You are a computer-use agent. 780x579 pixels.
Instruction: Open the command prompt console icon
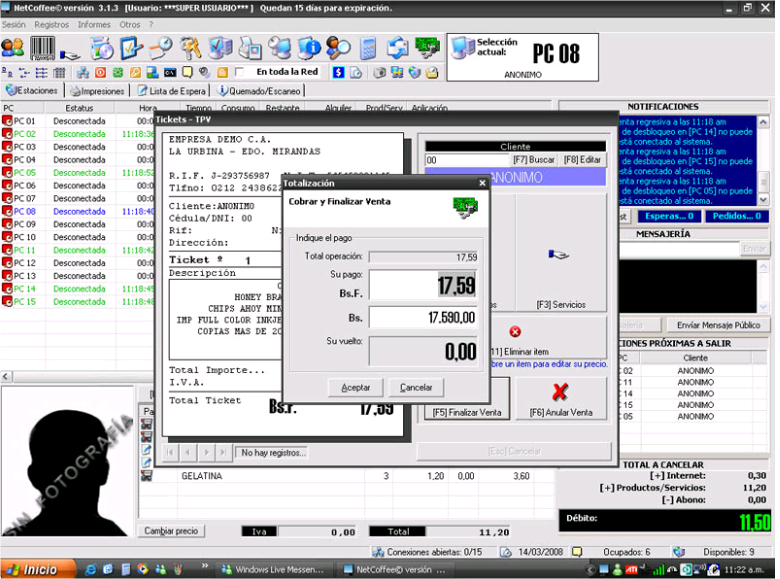[x=170, y=73]
